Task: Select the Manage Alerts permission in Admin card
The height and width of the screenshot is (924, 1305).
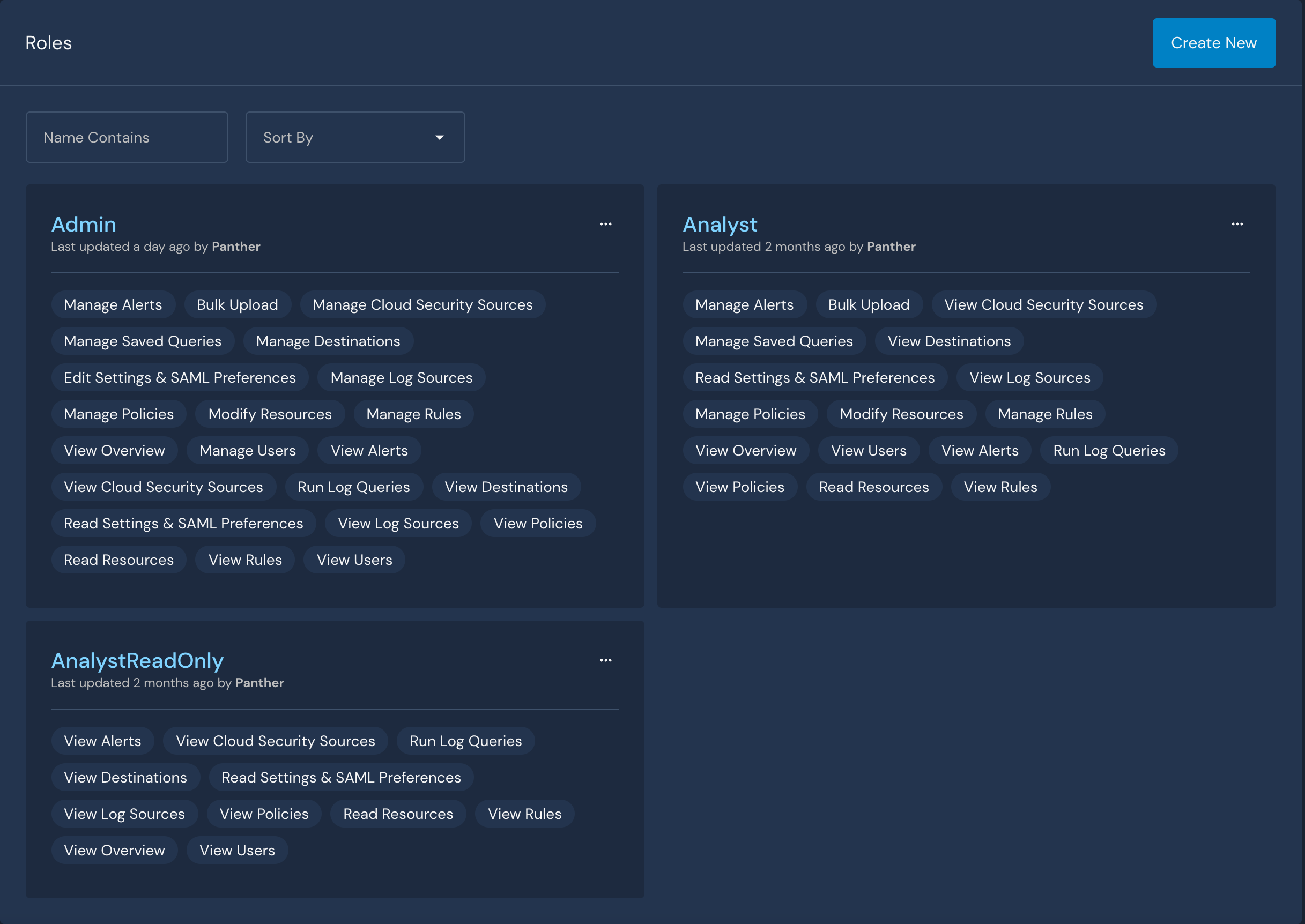Action: 113,304
